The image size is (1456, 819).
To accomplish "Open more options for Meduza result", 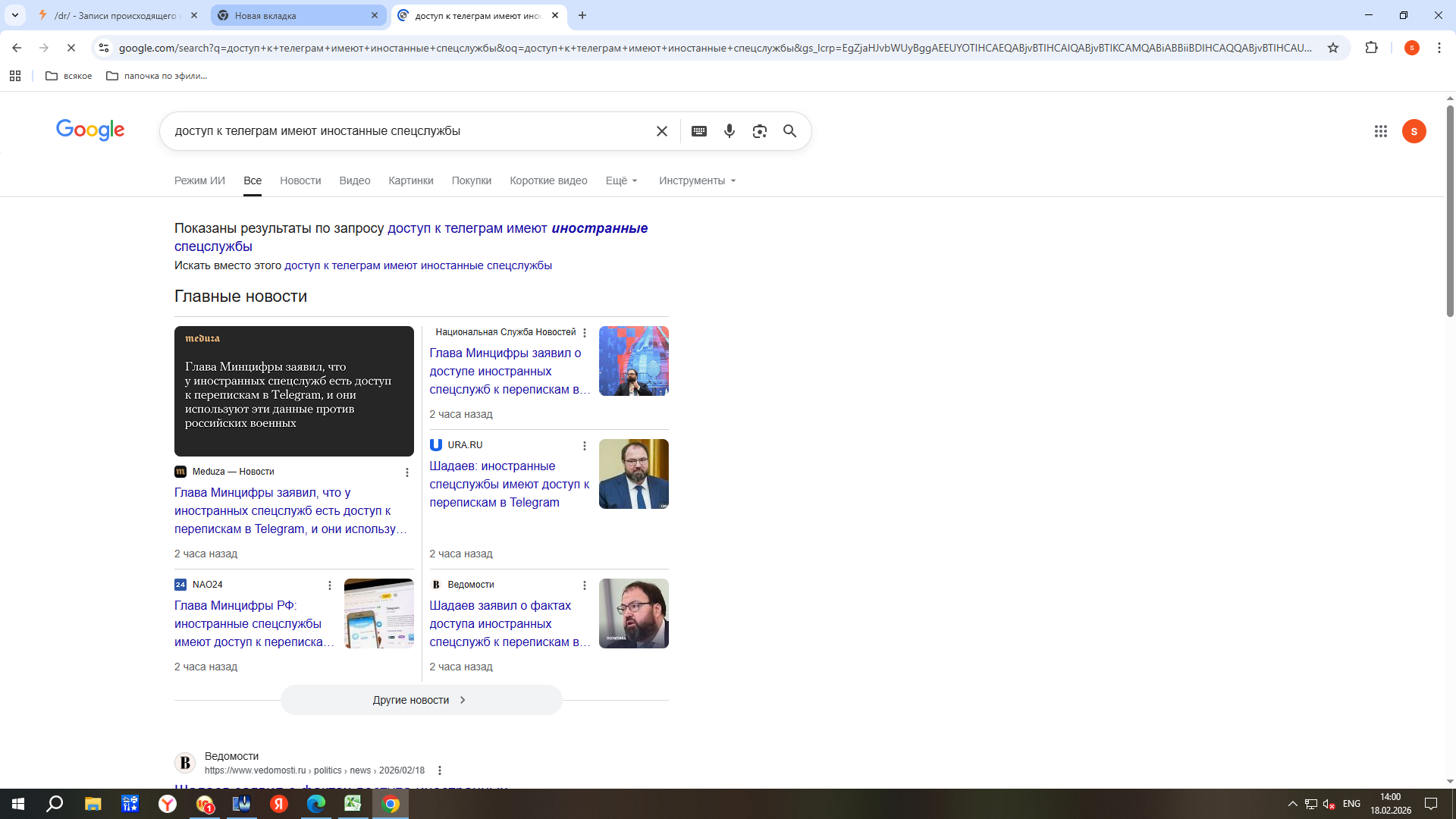I will [x=406, y=472].
